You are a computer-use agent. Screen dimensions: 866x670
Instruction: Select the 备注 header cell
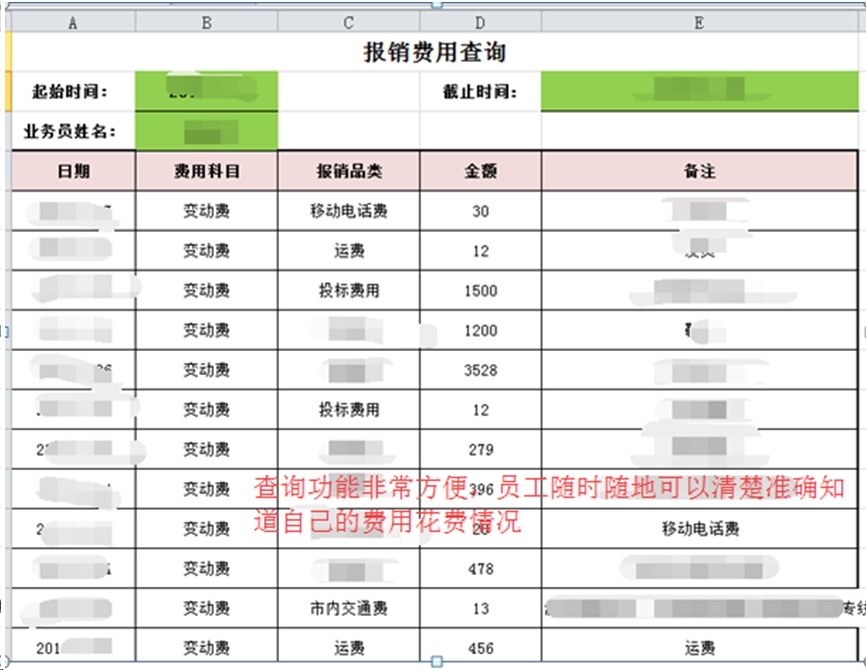pyautogui.click(x=699, y=171)
